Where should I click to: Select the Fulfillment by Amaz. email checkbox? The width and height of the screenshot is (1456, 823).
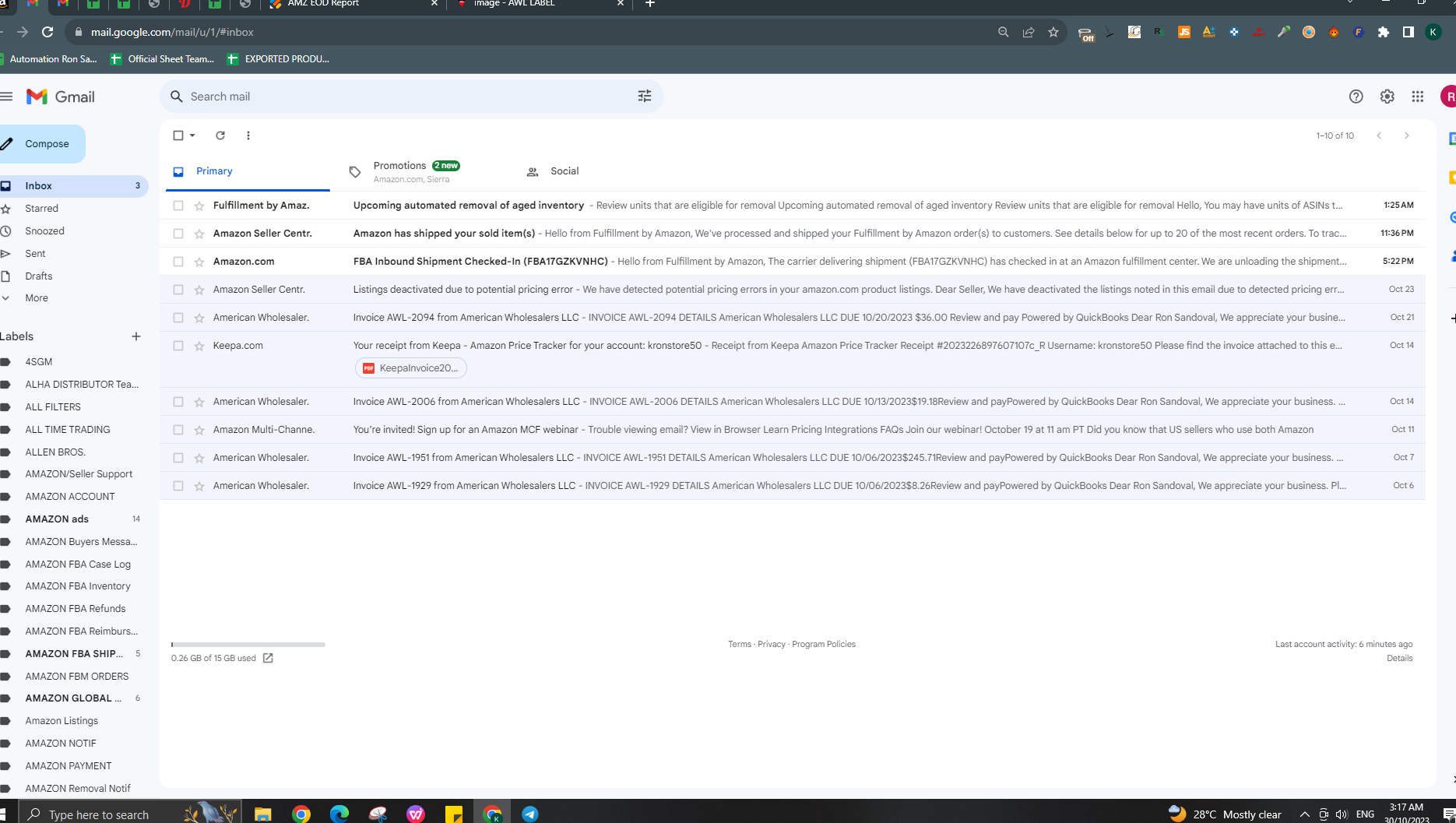(x=178, y=206)
